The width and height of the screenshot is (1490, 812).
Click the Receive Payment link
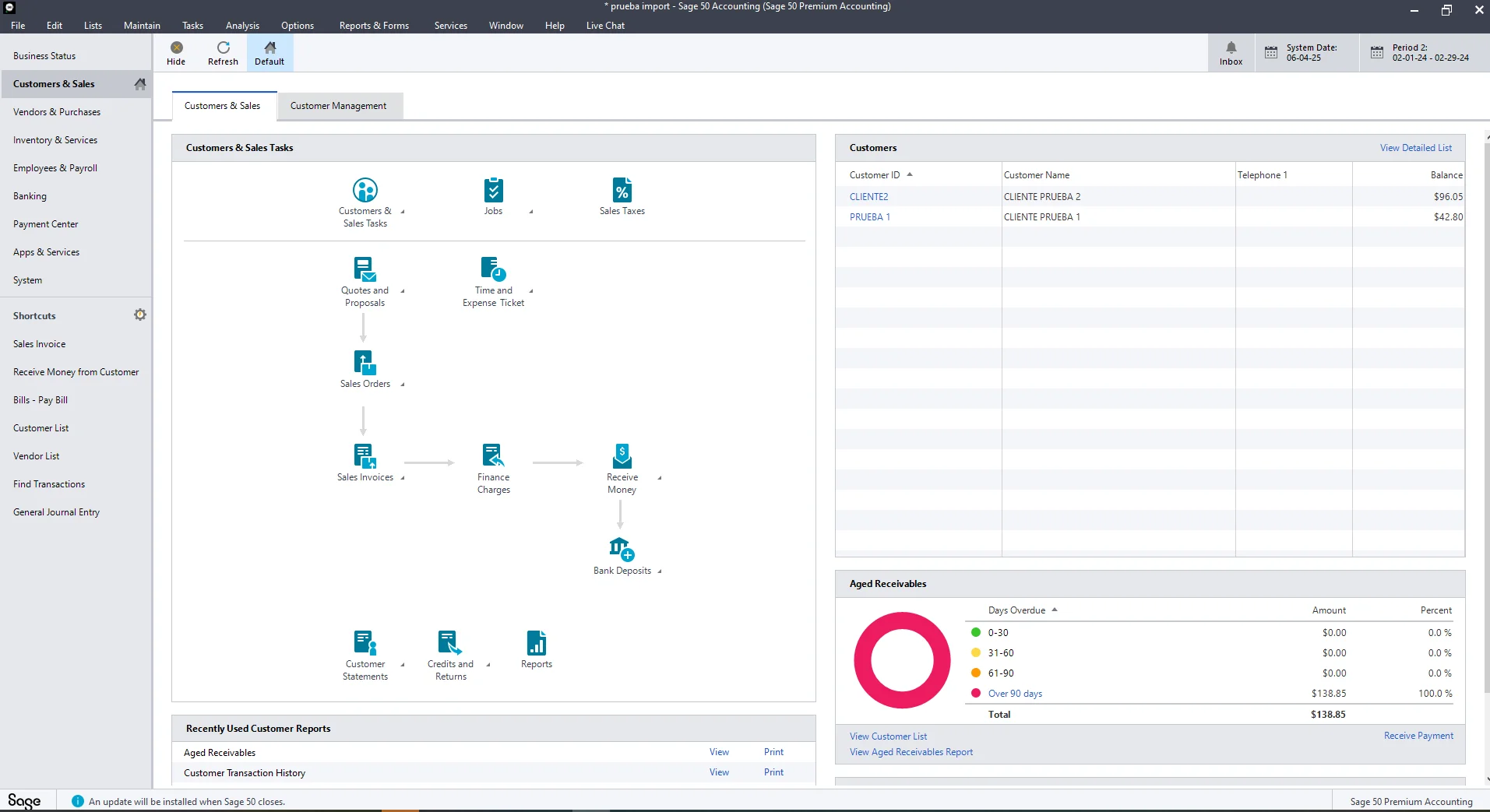(1418, 736)
